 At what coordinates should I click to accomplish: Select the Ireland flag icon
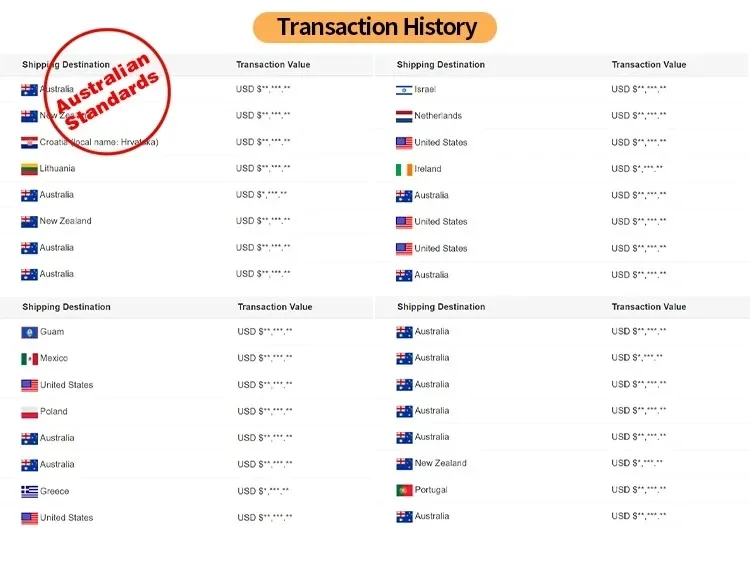point(404,169)
